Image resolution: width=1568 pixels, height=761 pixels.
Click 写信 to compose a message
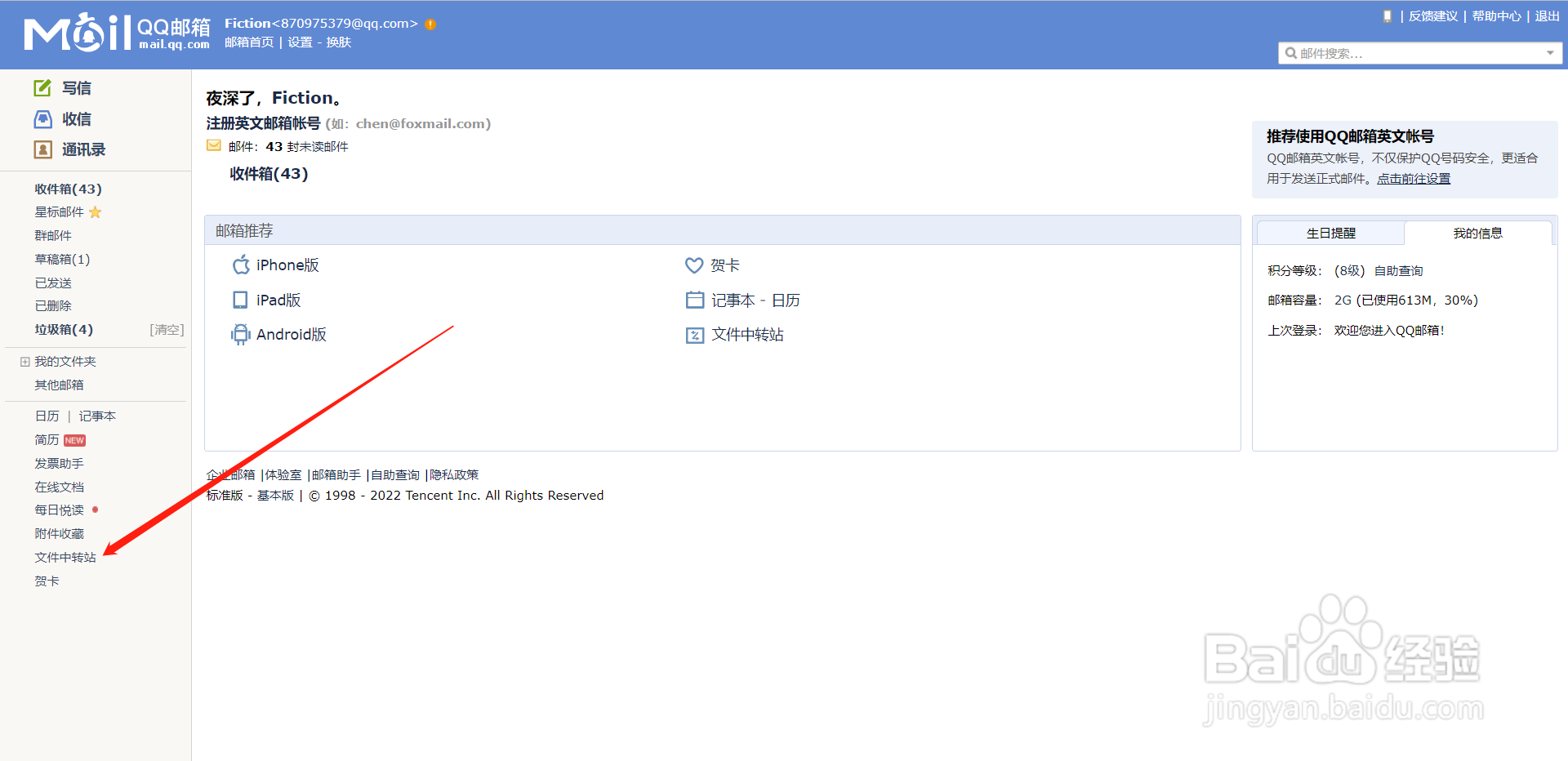click(77, 88)
